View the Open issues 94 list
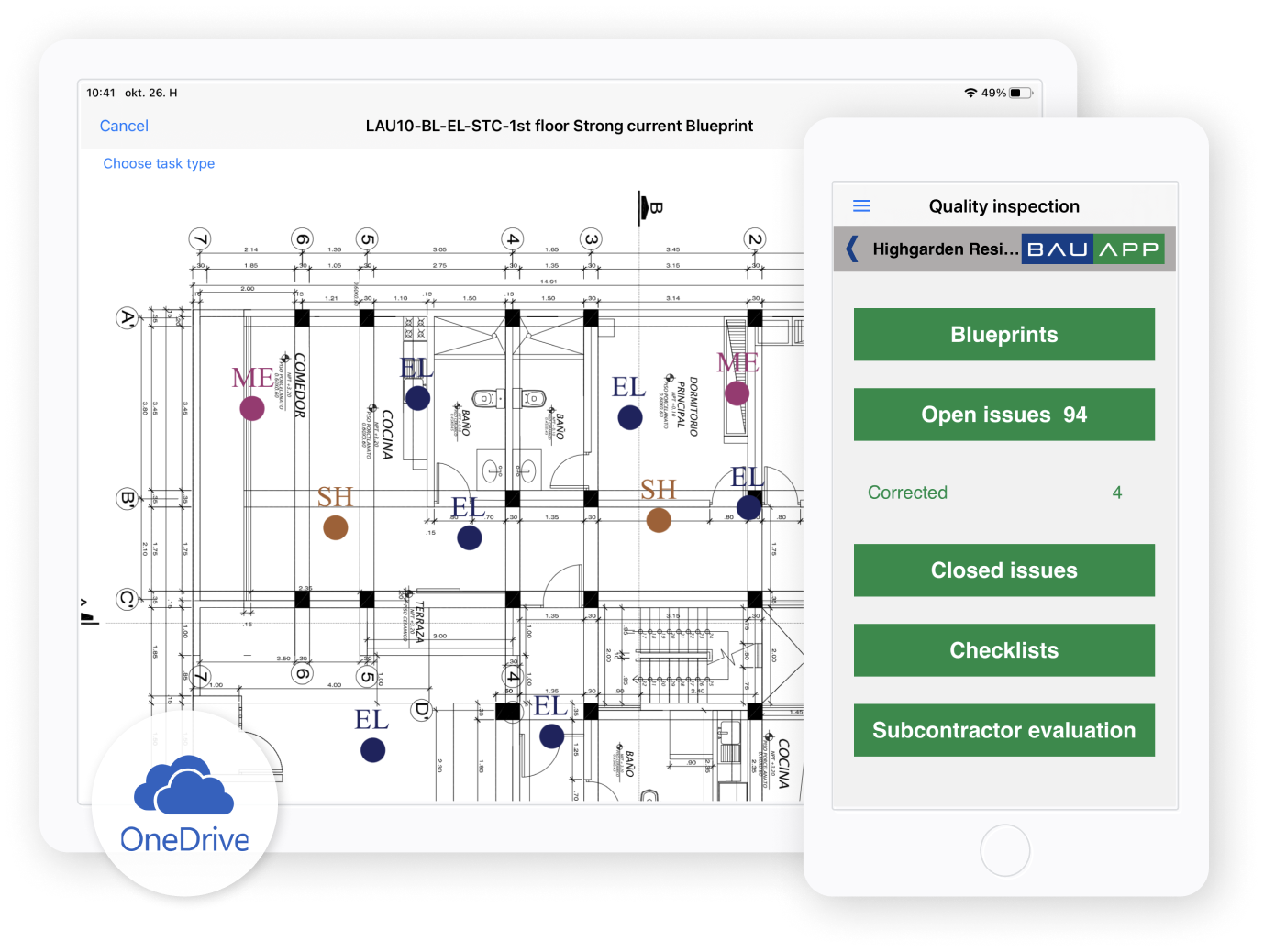 pyautogui.click(x=1003, y=415)
